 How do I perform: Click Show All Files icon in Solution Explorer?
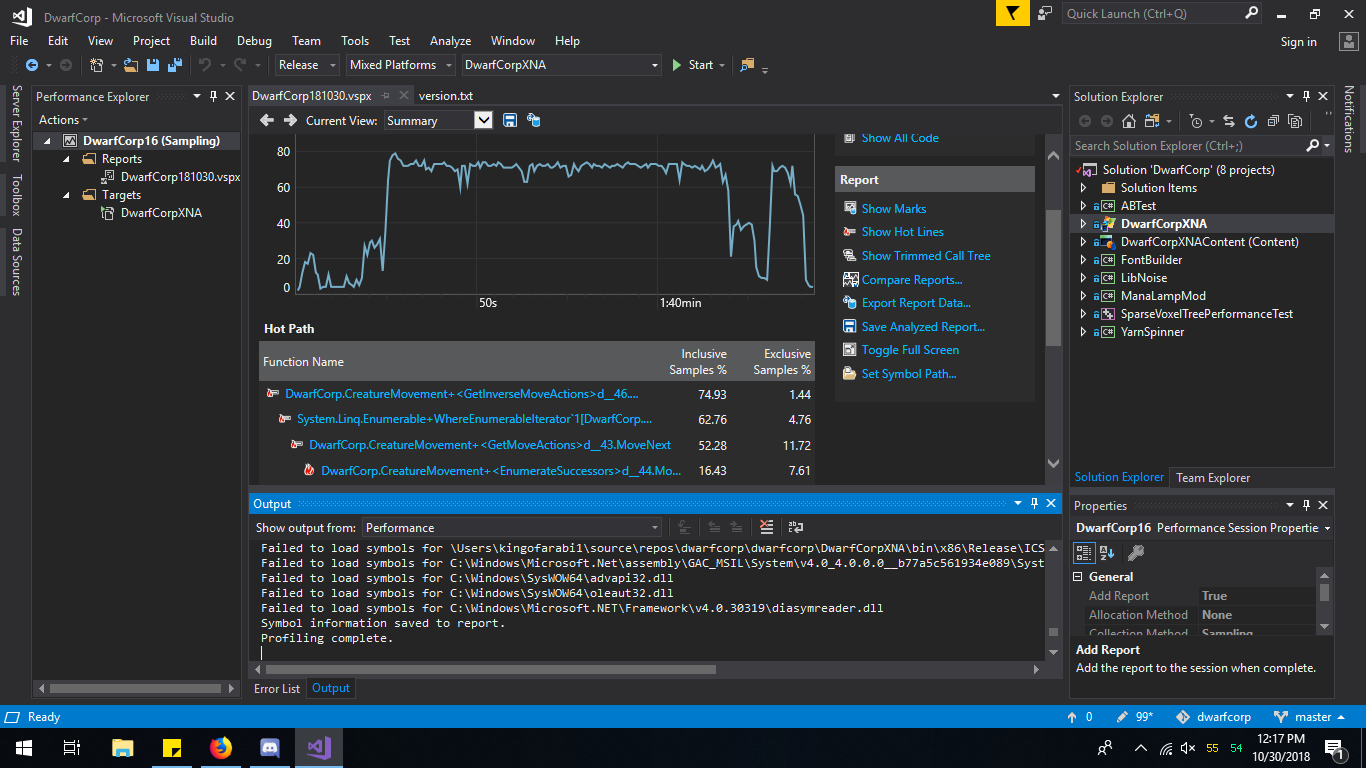(1296, 121)
